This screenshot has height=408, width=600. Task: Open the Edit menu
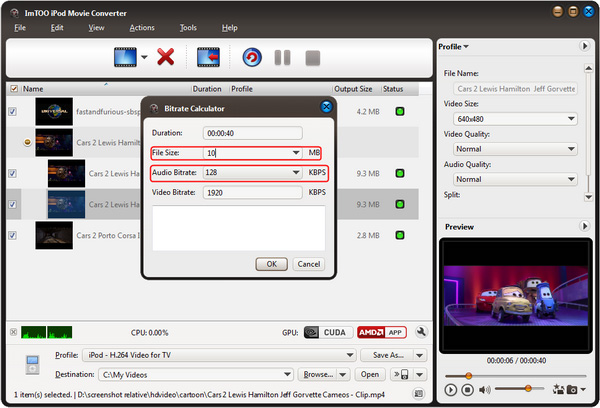(57, 28)
